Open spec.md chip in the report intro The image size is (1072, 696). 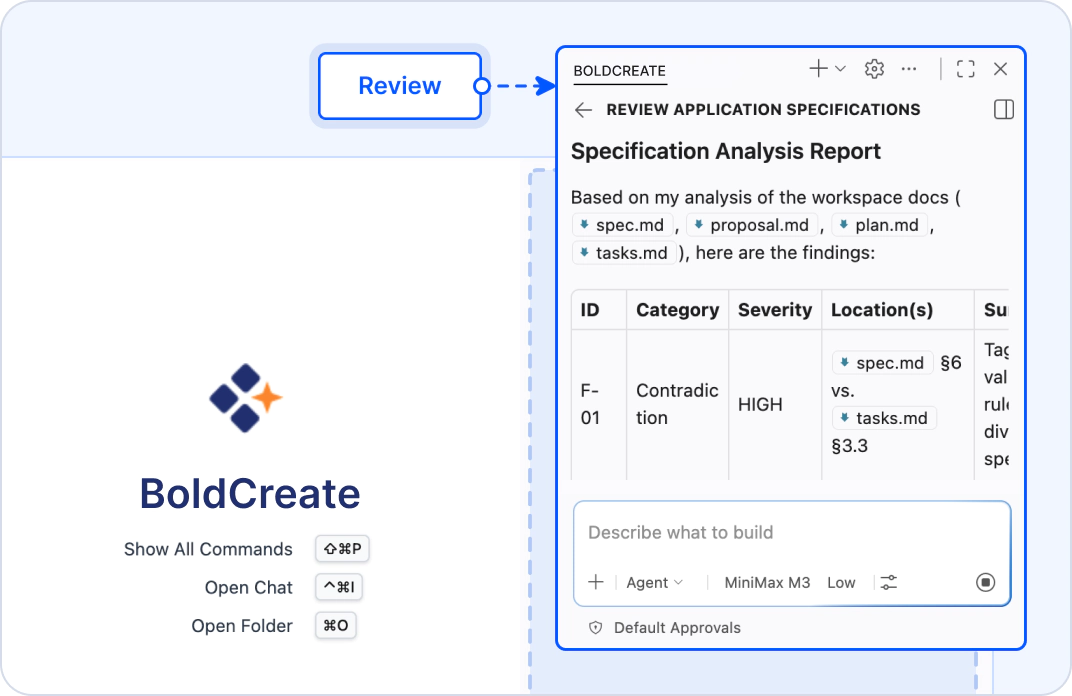click(x=622, y=225)
